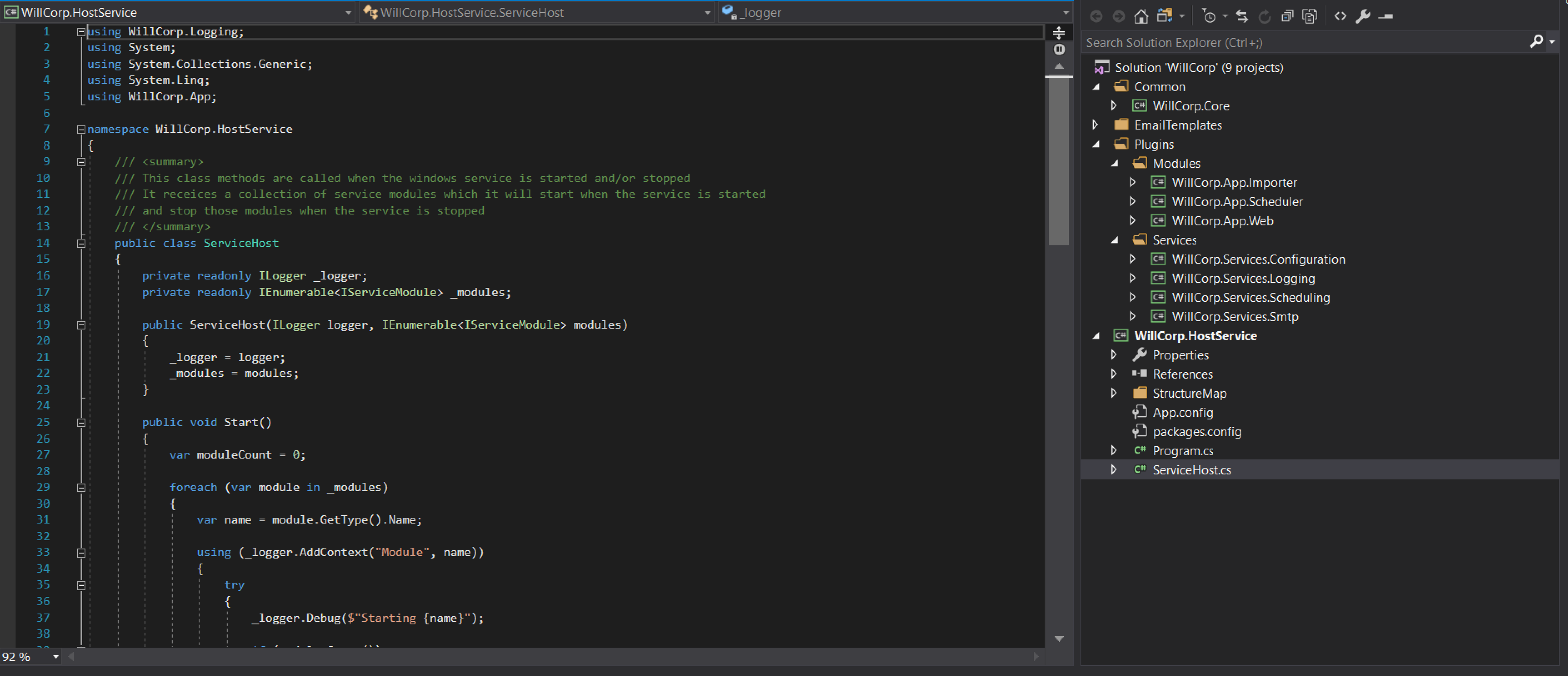Click the circular icon below the editor splitter

pos(1059,49)
